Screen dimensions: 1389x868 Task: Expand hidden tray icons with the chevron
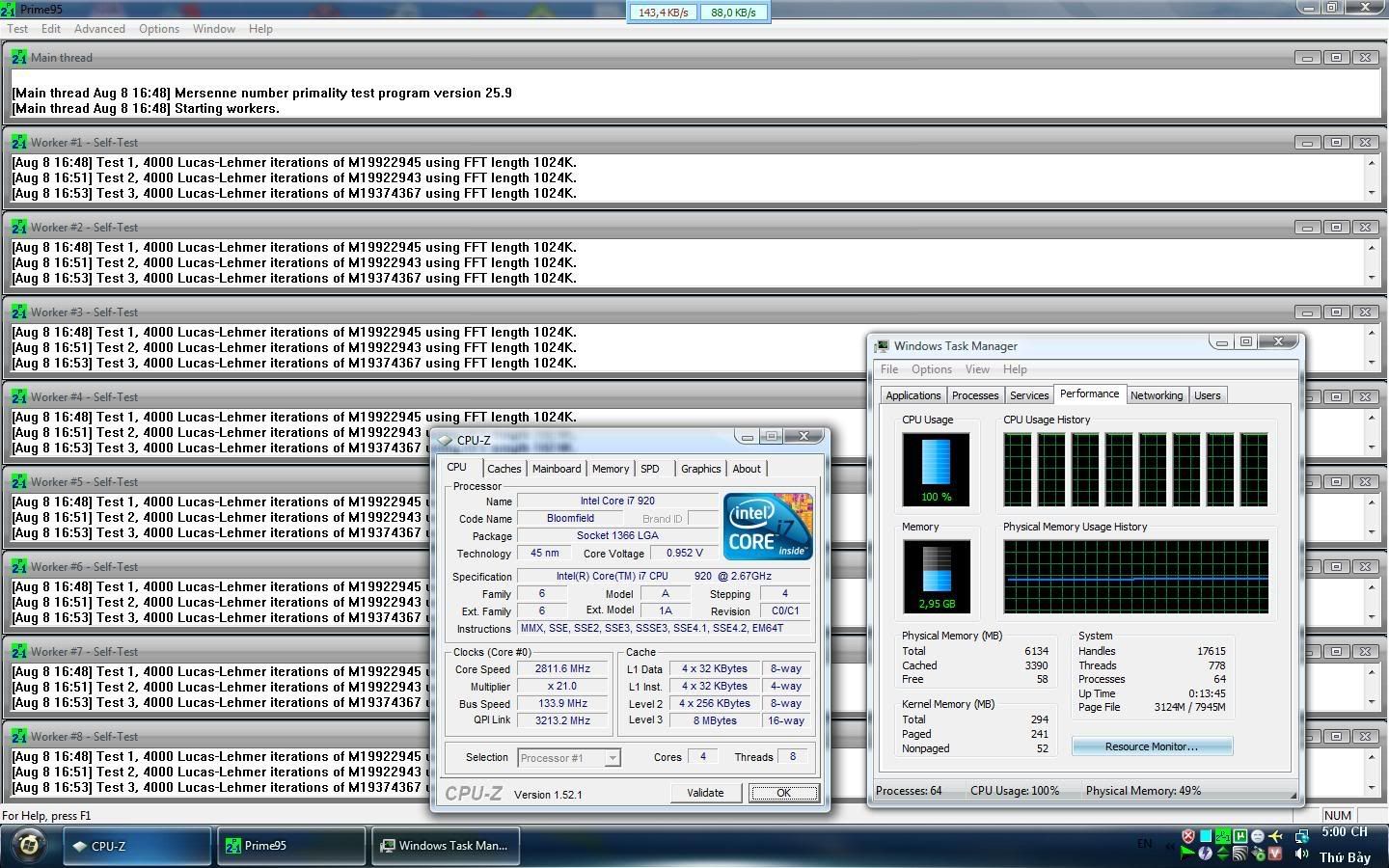tap(1170, 846)
